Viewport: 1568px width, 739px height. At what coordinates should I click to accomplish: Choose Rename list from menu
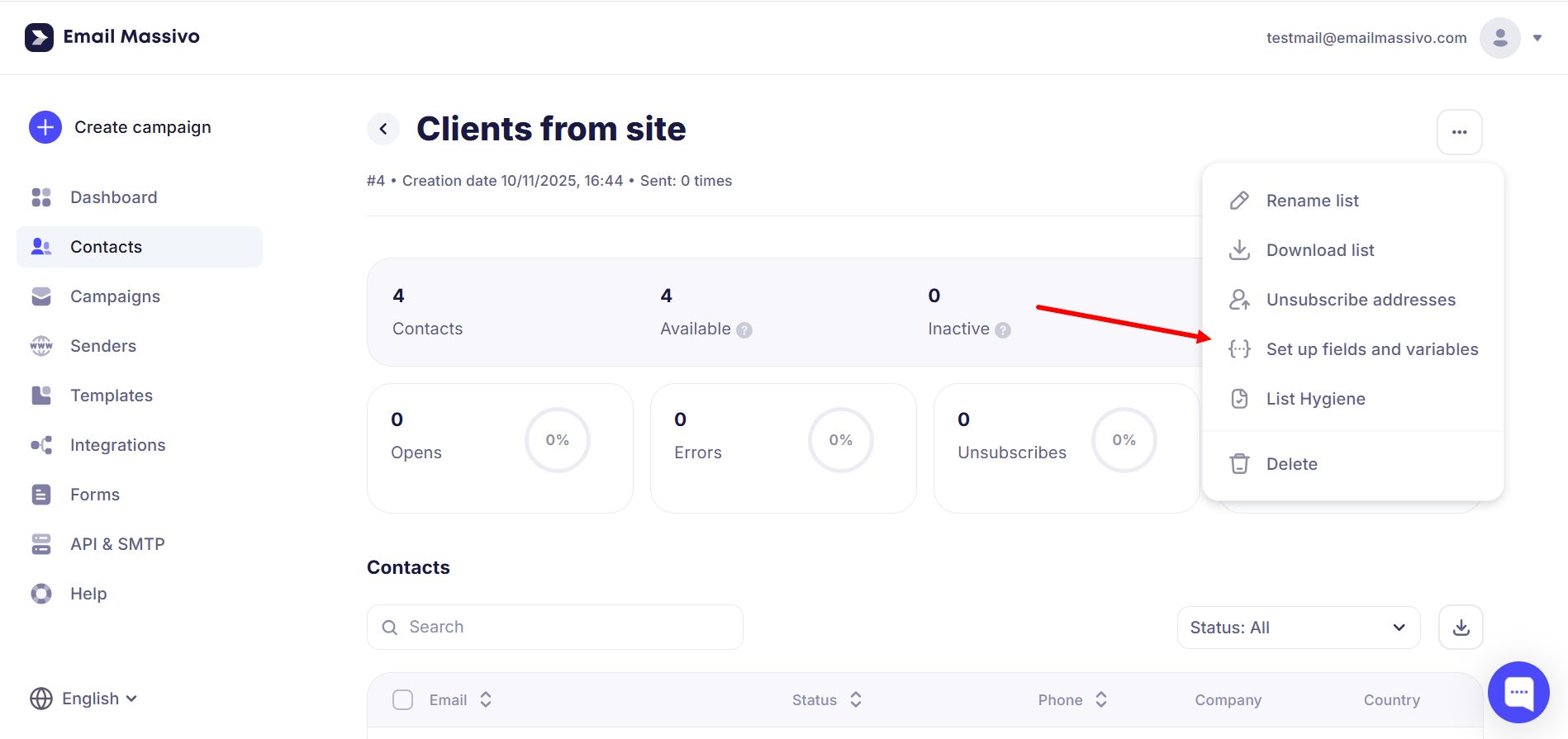tap(1312, 201)
